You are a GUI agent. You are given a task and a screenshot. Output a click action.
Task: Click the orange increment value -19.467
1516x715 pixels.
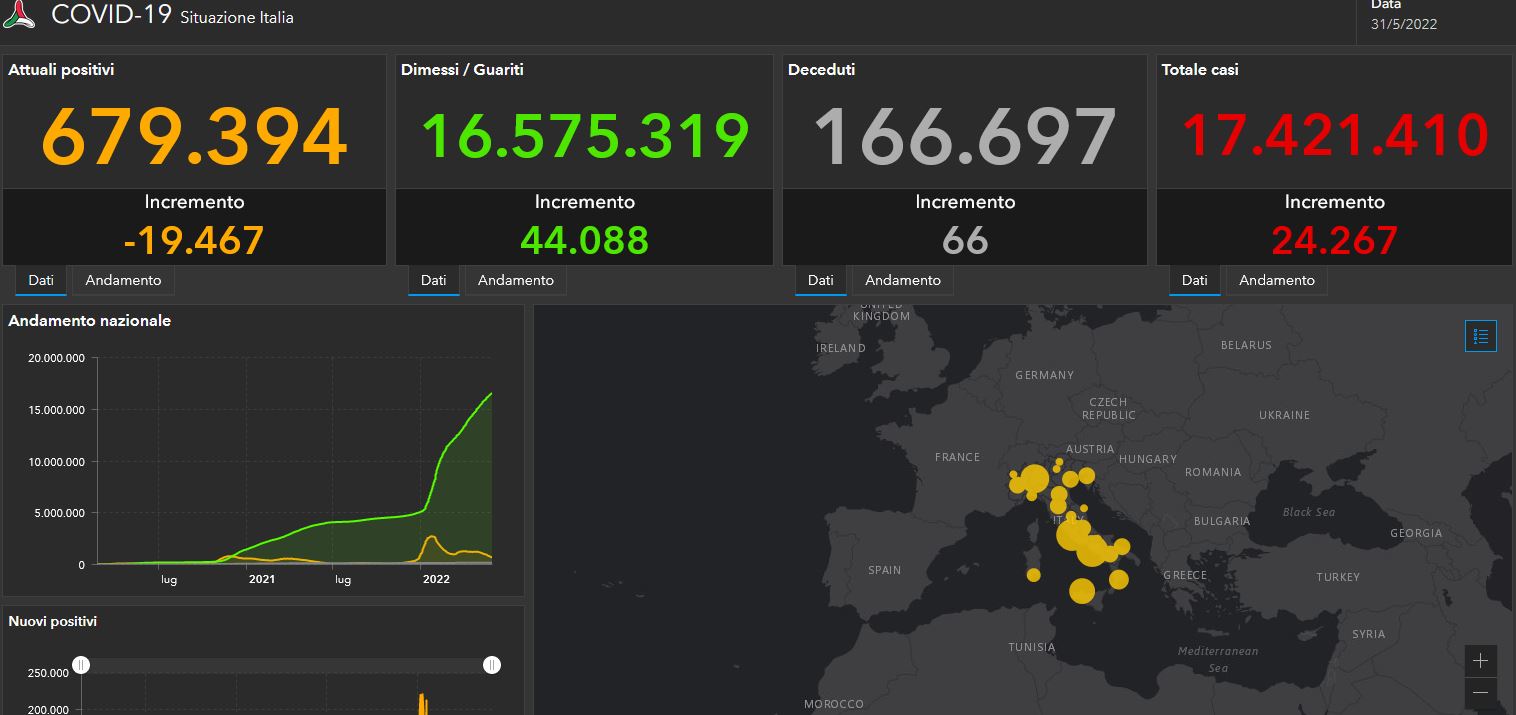click(x=194, y=240)
